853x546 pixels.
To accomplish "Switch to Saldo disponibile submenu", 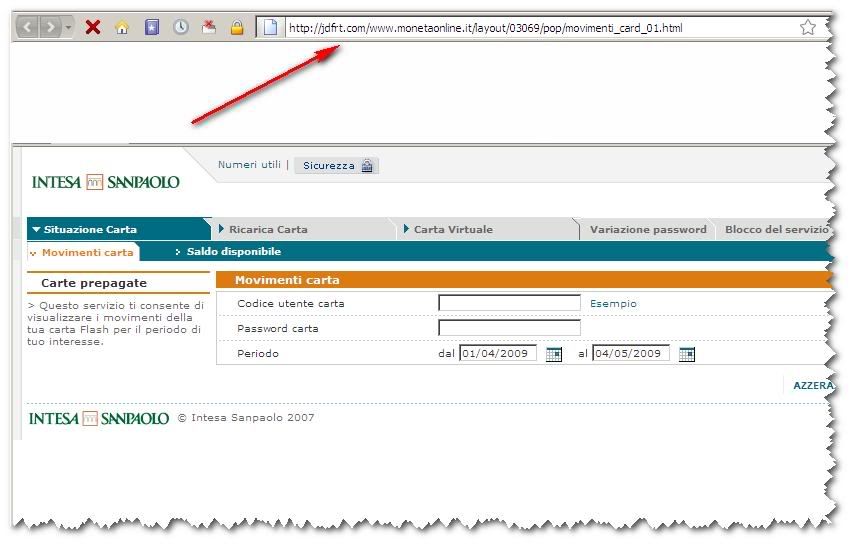I will point(233,252).
